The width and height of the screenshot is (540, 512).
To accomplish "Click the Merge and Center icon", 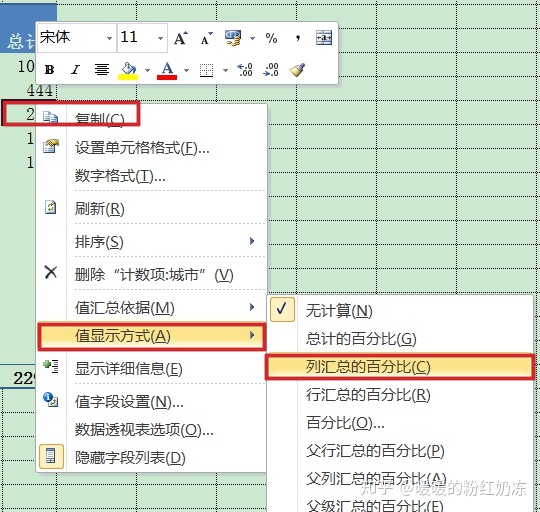I will point(324,38).
